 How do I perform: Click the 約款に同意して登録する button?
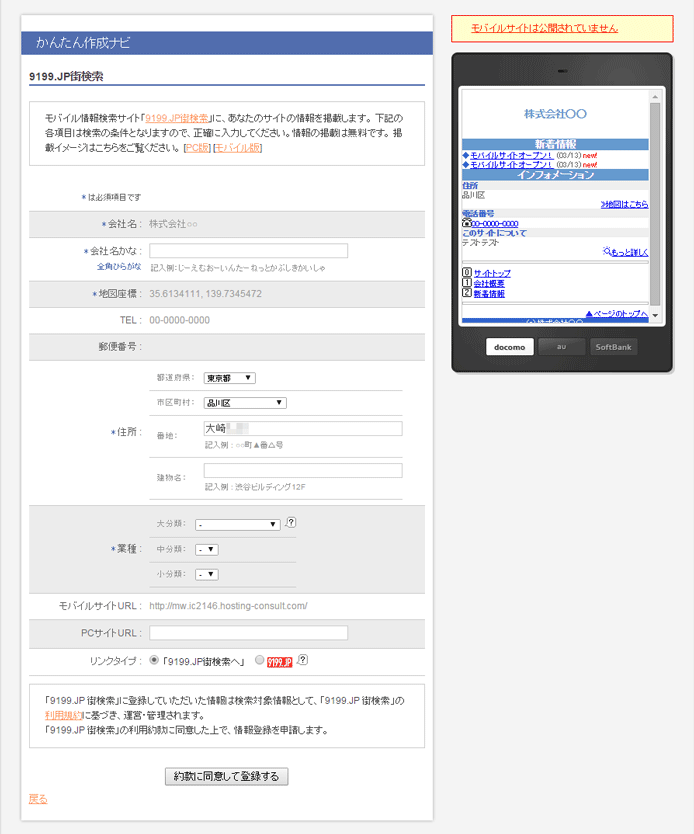point(227,776)
